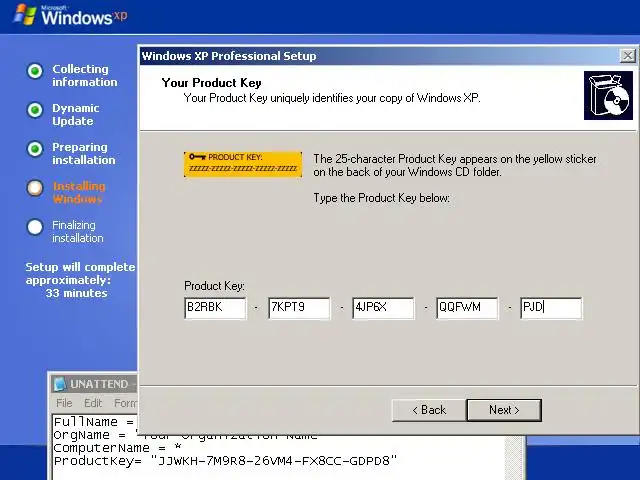Click the '33 minutes' remaining time text

click(x=76, y=293)
